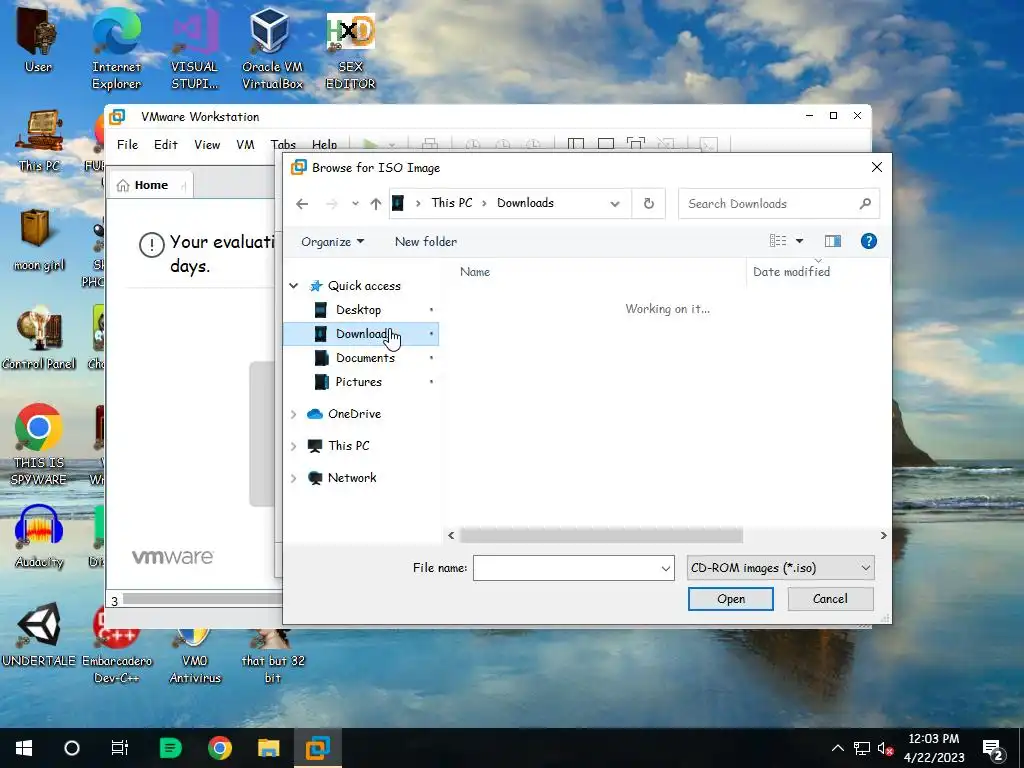Sort by Date modified column
The image size is (1024, 768).
click(x=792, y=272)
